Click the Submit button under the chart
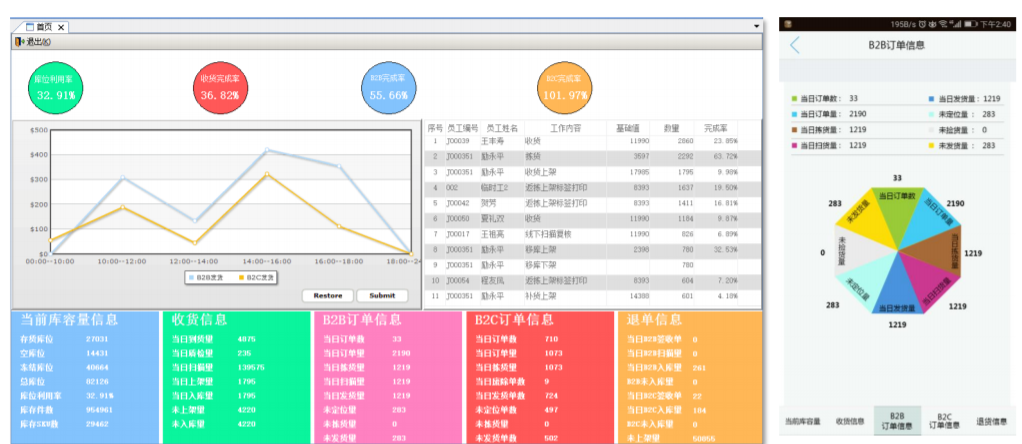The width and height of the screenshot is (1022, 444). click(x=382, y=295)
